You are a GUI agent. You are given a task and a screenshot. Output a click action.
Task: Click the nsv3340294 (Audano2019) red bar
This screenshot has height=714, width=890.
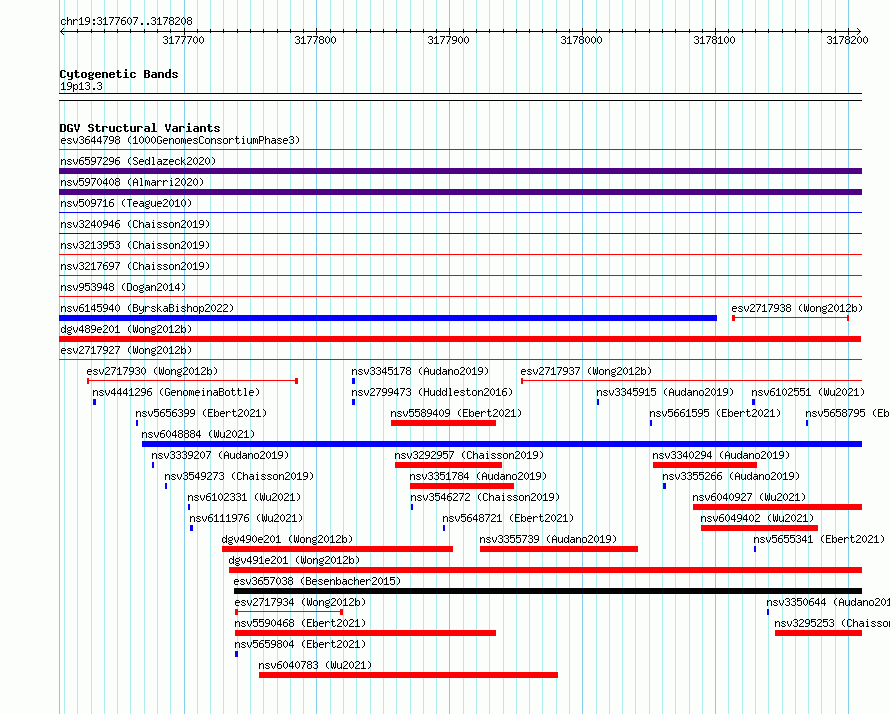click(x=704, y=465)
